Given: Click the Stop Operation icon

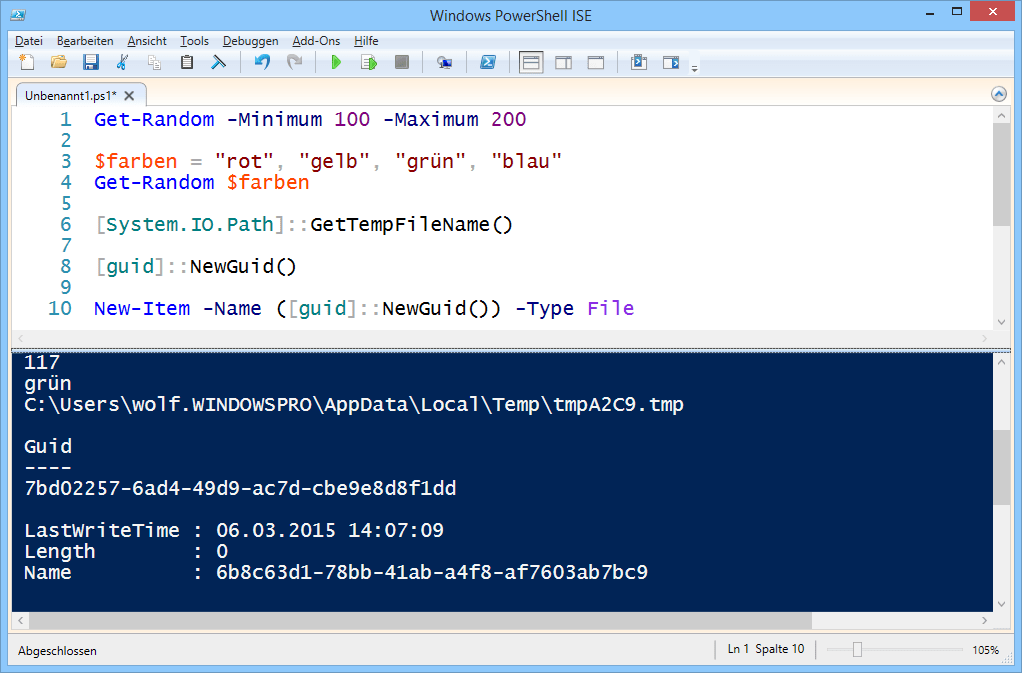Looking at the screenshot, I should pyautogui.click(x=401, y=62).
